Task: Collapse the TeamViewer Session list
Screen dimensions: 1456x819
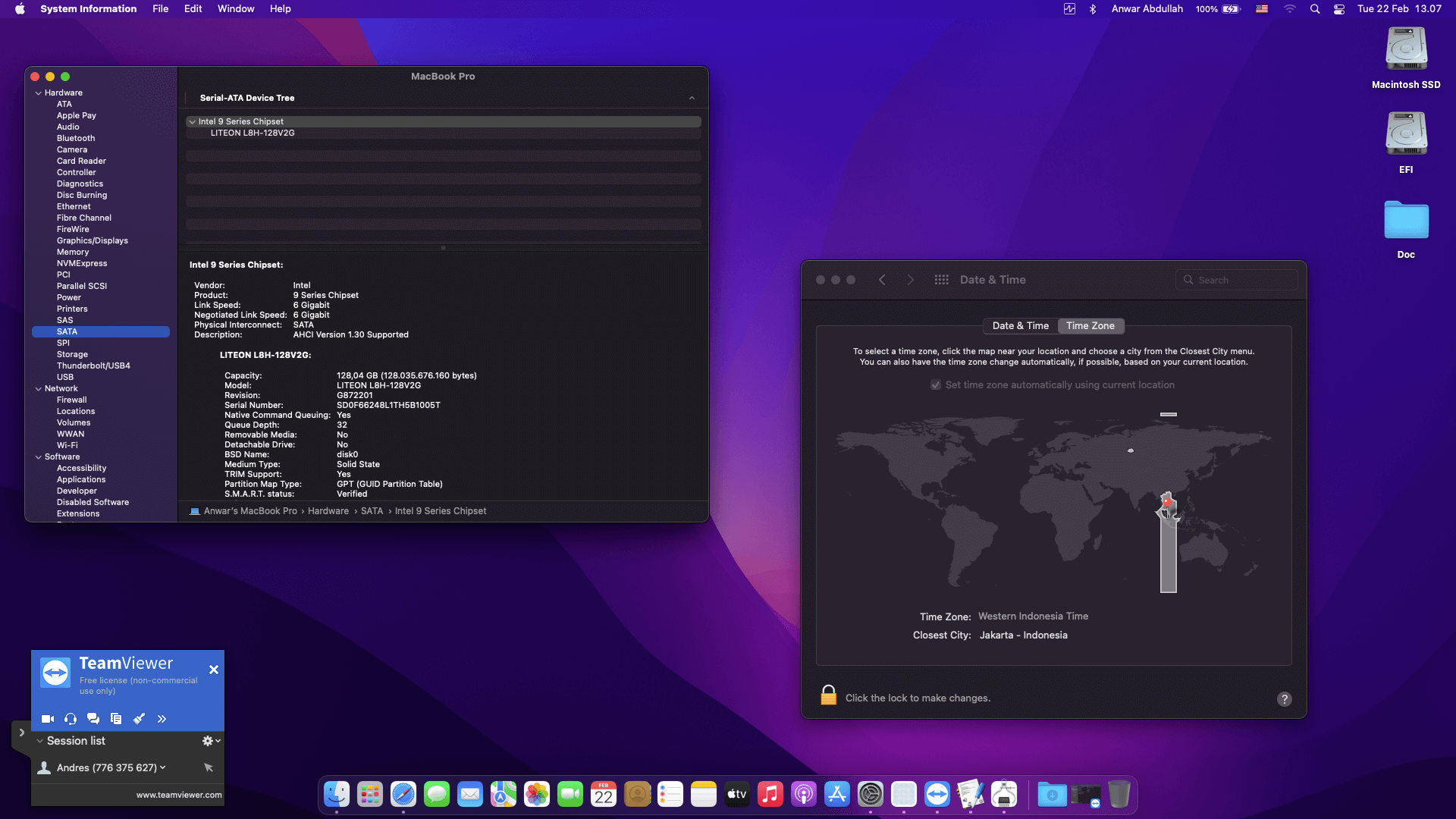Action: [x=40, y=741]
